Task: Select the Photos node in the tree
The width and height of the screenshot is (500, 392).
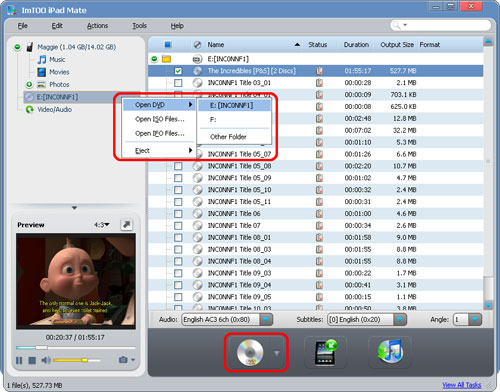Action: click(x=59, y=85)
